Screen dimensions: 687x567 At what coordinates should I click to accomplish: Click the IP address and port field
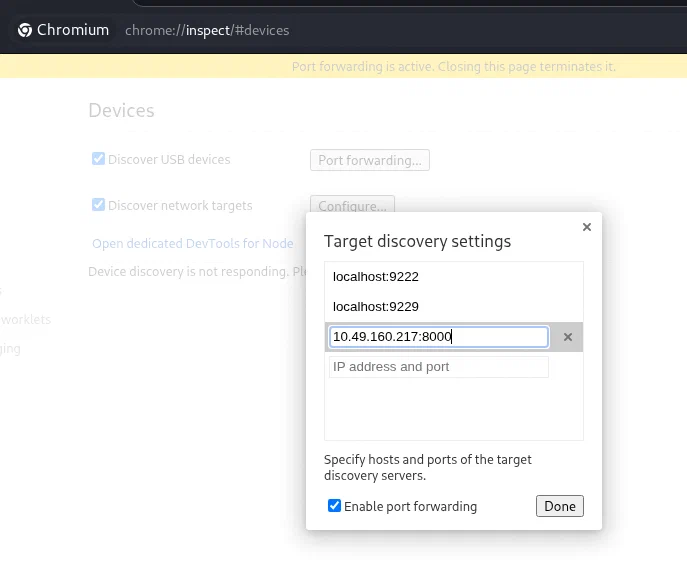coord(439,367)
